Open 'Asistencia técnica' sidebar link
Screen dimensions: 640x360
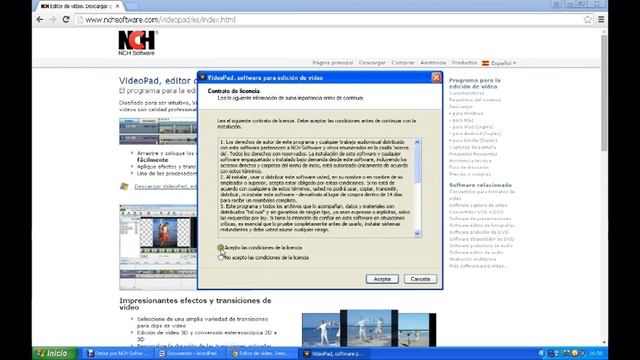(x=470, y=160)
